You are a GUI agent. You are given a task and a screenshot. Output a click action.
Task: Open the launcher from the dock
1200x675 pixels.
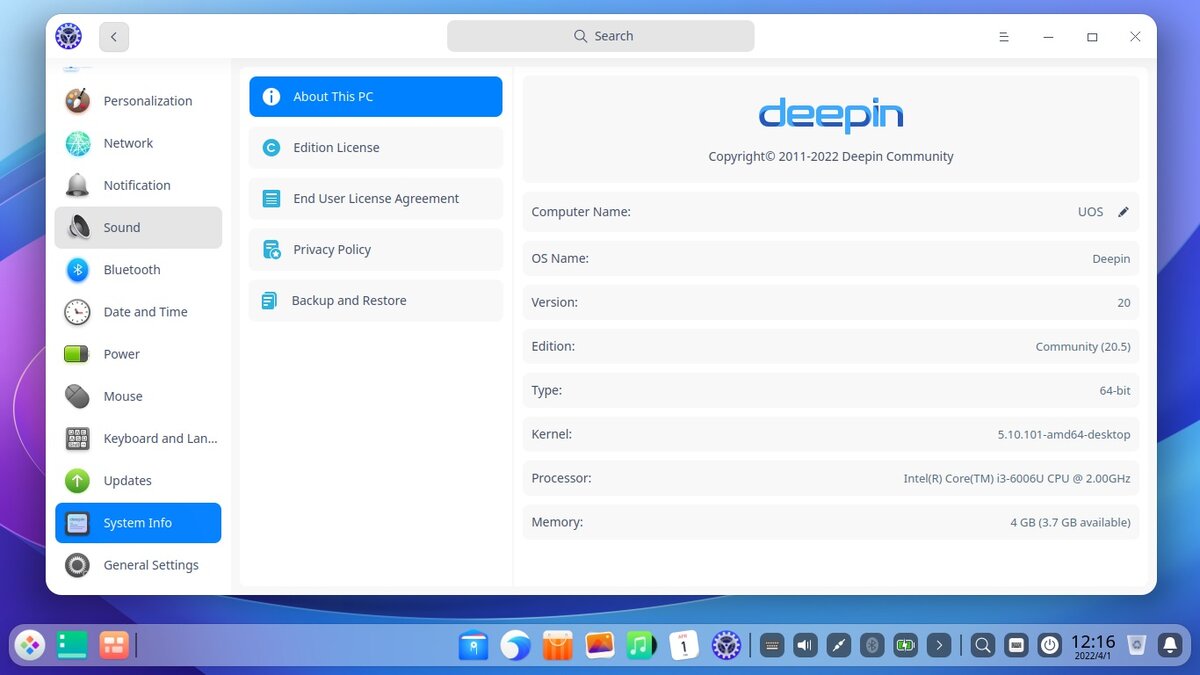coord(30,646)
